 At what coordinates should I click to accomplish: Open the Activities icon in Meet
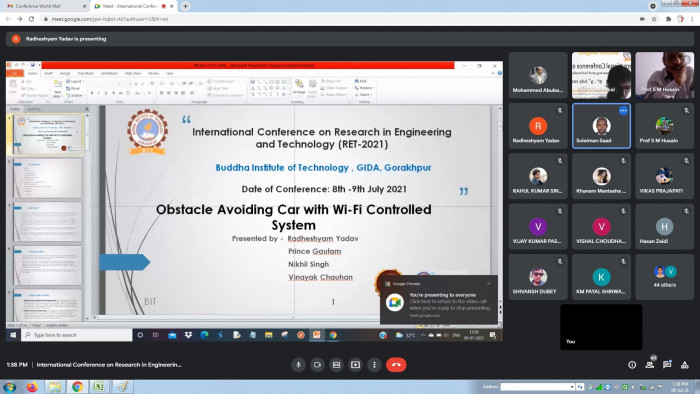[x=684, y=365]
